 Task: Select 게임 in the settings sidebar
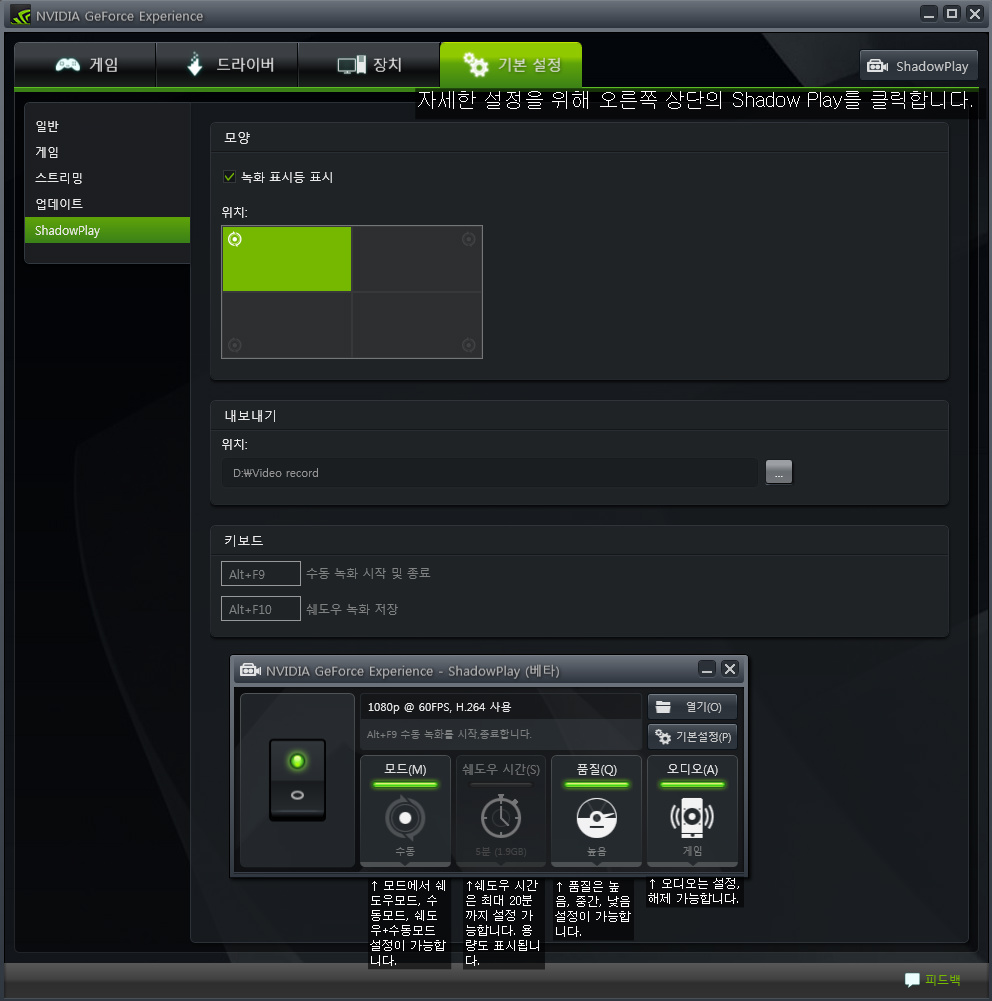[107, 152]
